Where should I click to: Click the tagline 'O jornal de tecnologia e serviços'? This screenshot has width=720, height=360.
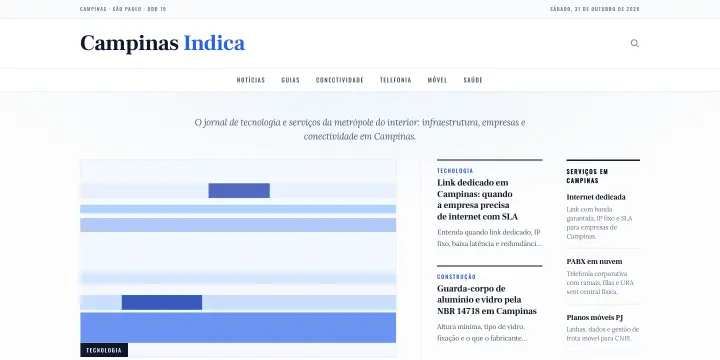click(360, 129)
